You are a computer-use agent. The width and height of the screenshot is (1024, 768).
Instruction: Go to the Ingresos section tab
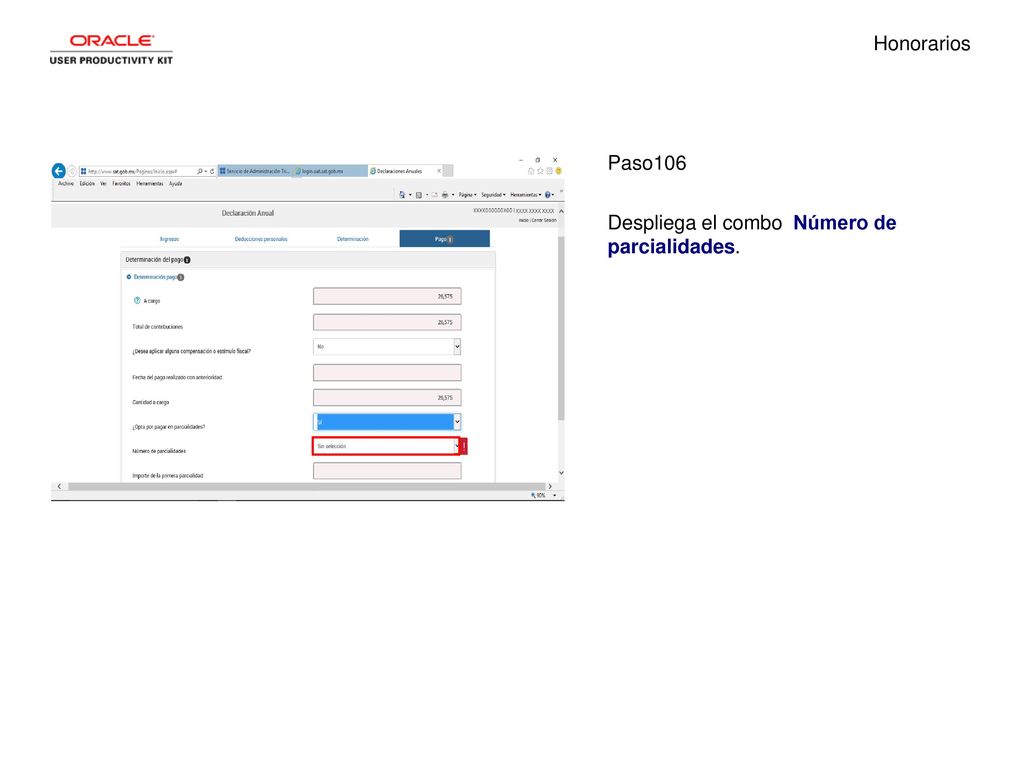(169, 239)
